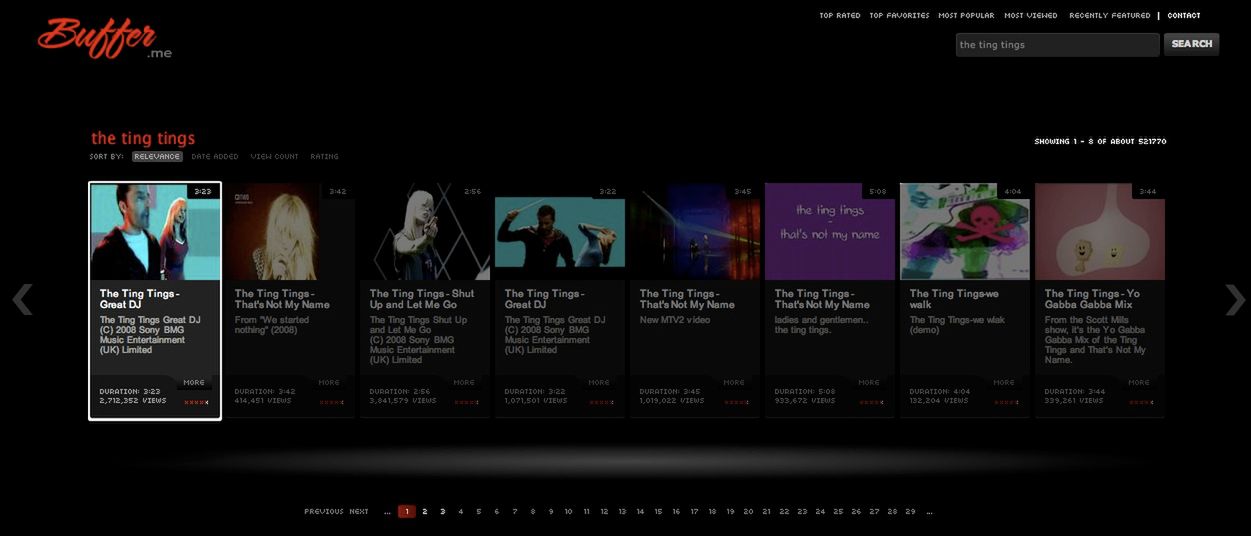The height and width of the screenshot is (536, 1251).
Task: Sort results by Date Added
Action: point(215,156)
